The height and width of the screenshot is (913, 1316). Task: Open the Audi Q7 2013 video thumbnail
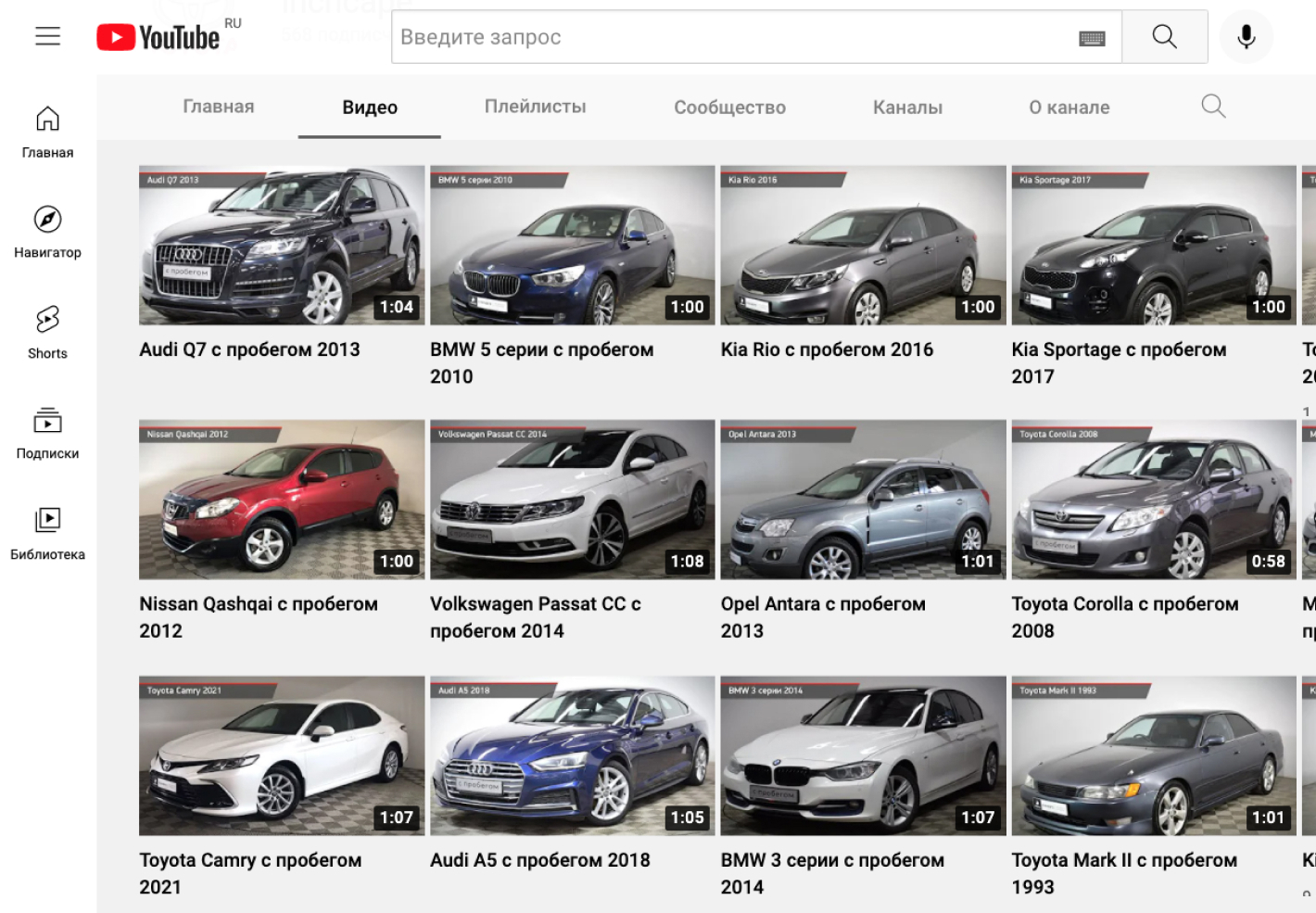[282, 246]
